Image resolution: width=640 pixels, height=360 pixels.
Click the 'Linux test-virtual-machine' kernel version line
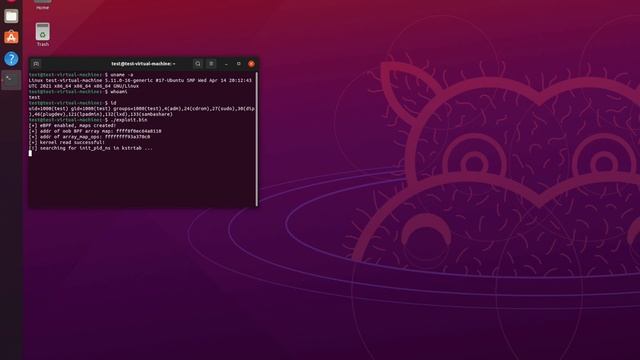click(140, 83)
